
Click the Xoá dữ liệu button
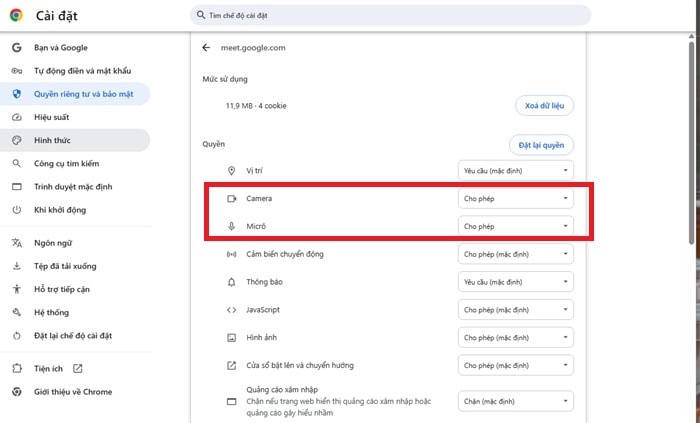(x=544, y=106)
